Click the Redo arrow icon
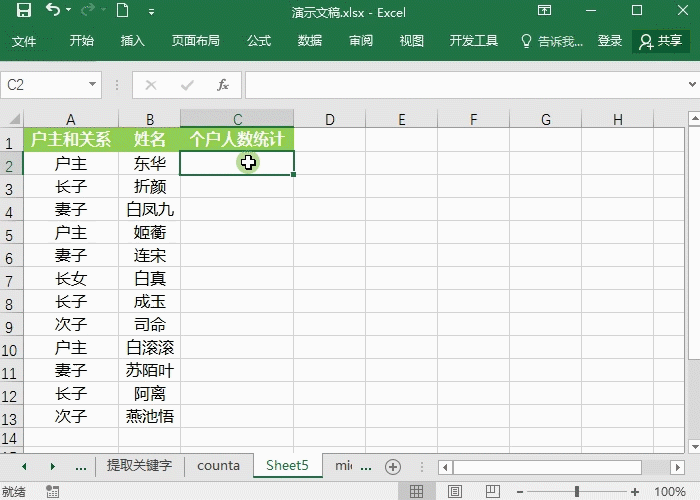Image resolution: width=700 pixels, height=500 pixels. click(88, 10)
